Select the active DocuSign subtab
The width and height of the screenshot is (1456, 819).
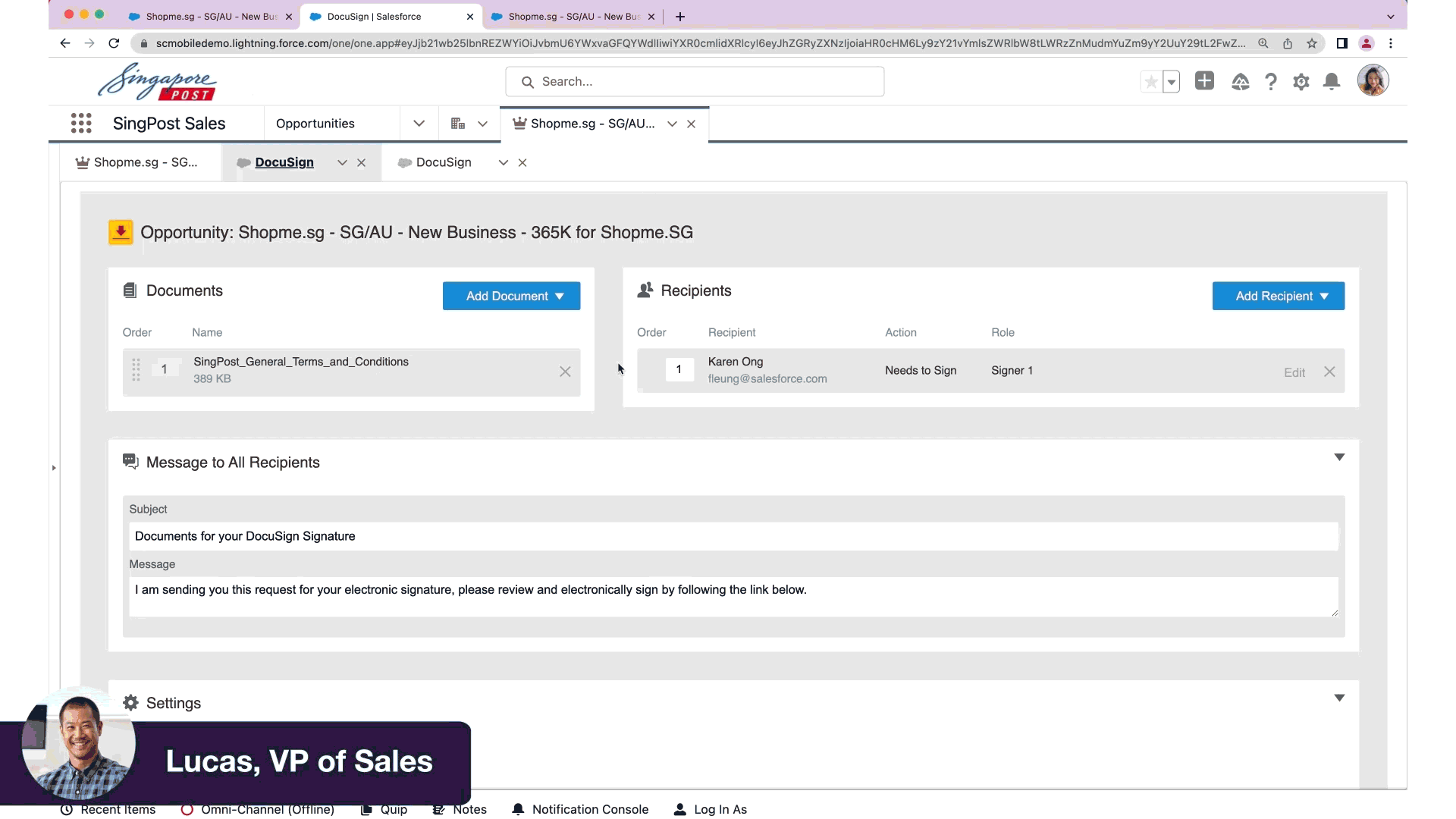coord(284,162)
